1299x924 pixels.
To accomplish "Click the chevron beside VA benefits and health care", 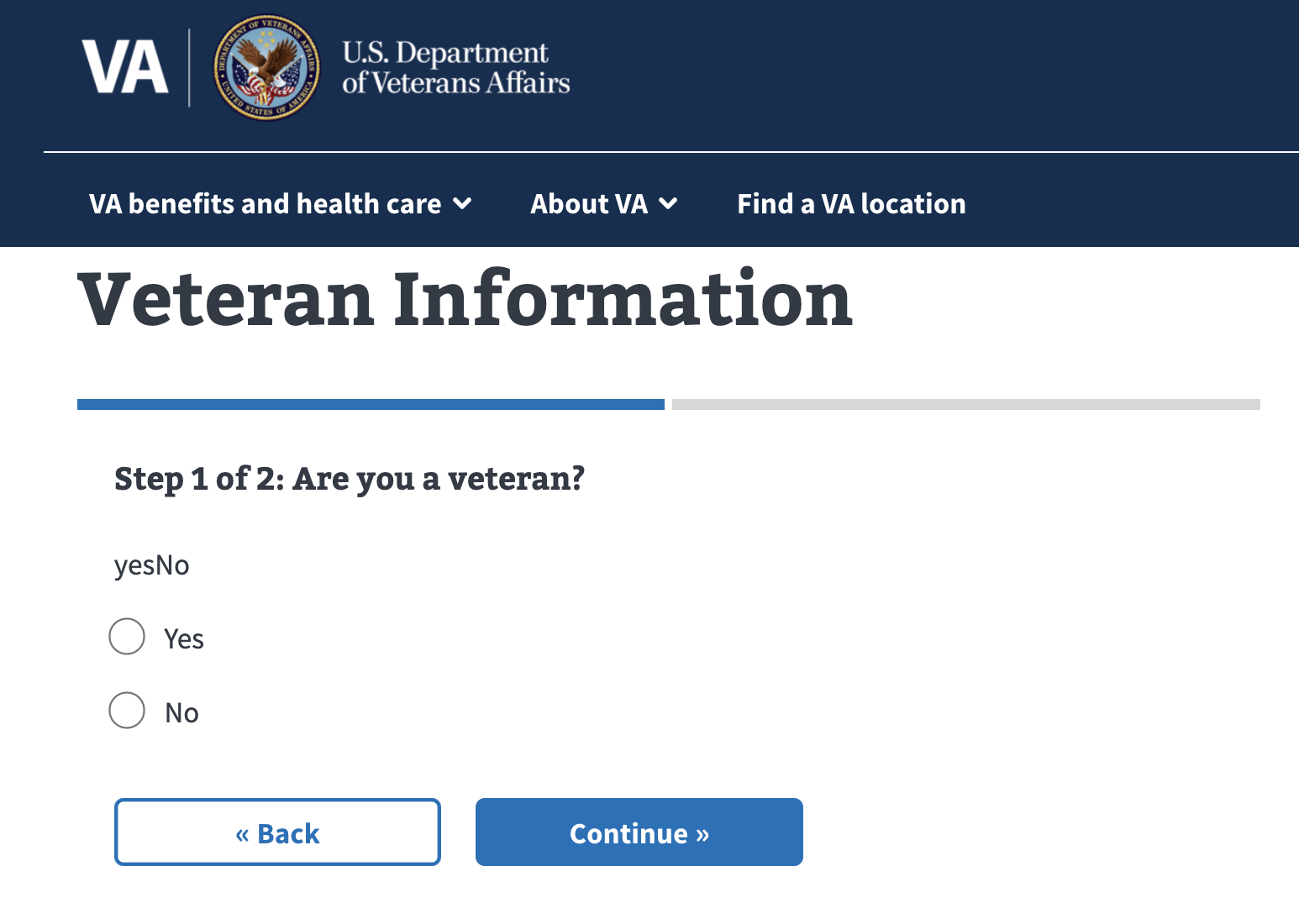I will 463,203.
